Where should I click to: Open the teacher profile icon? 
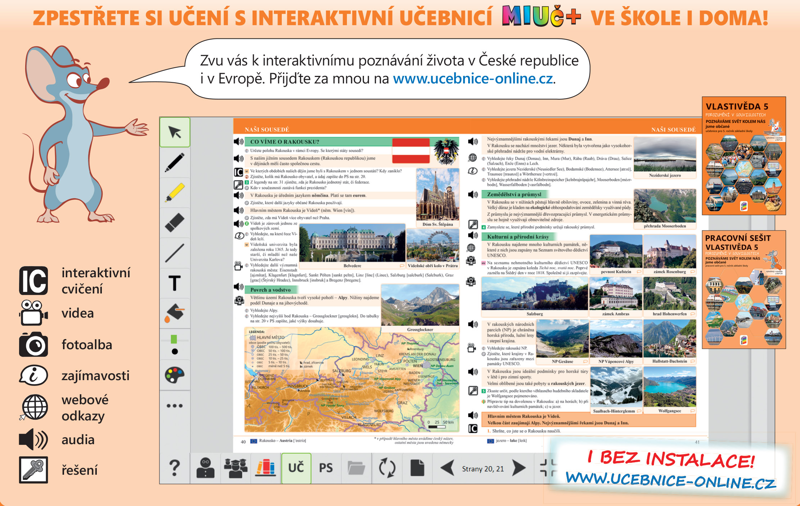(x=205, y=468)
